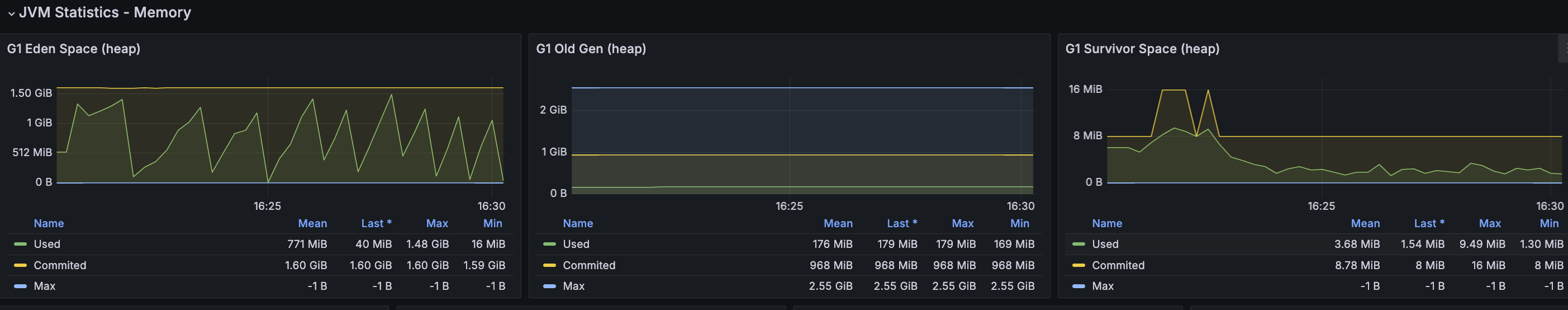Click yellow Commited color swatch in Old Gen legend

click(x=550, y=266)
